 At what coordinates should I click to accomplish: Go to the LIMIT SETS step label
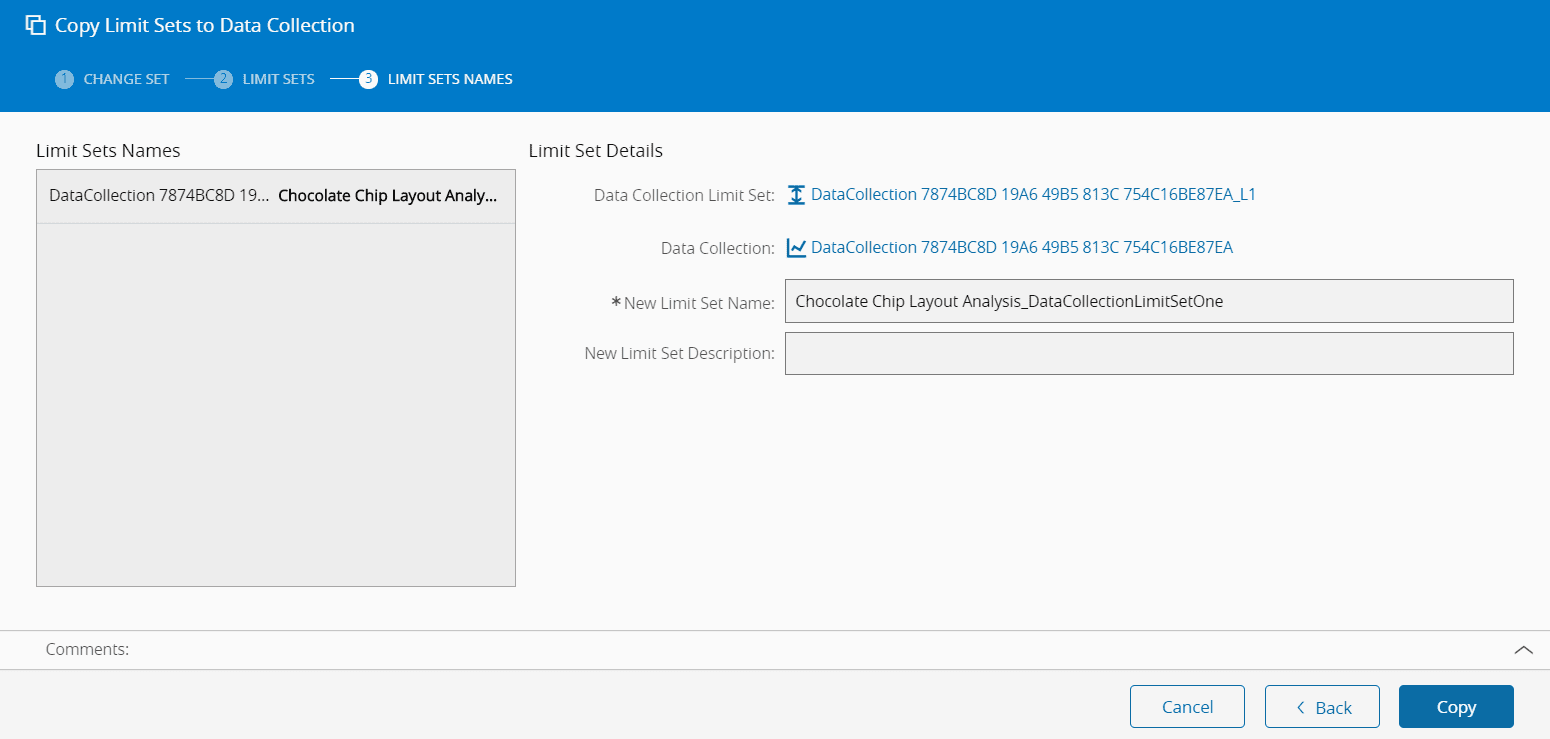[x=278, y=79]
